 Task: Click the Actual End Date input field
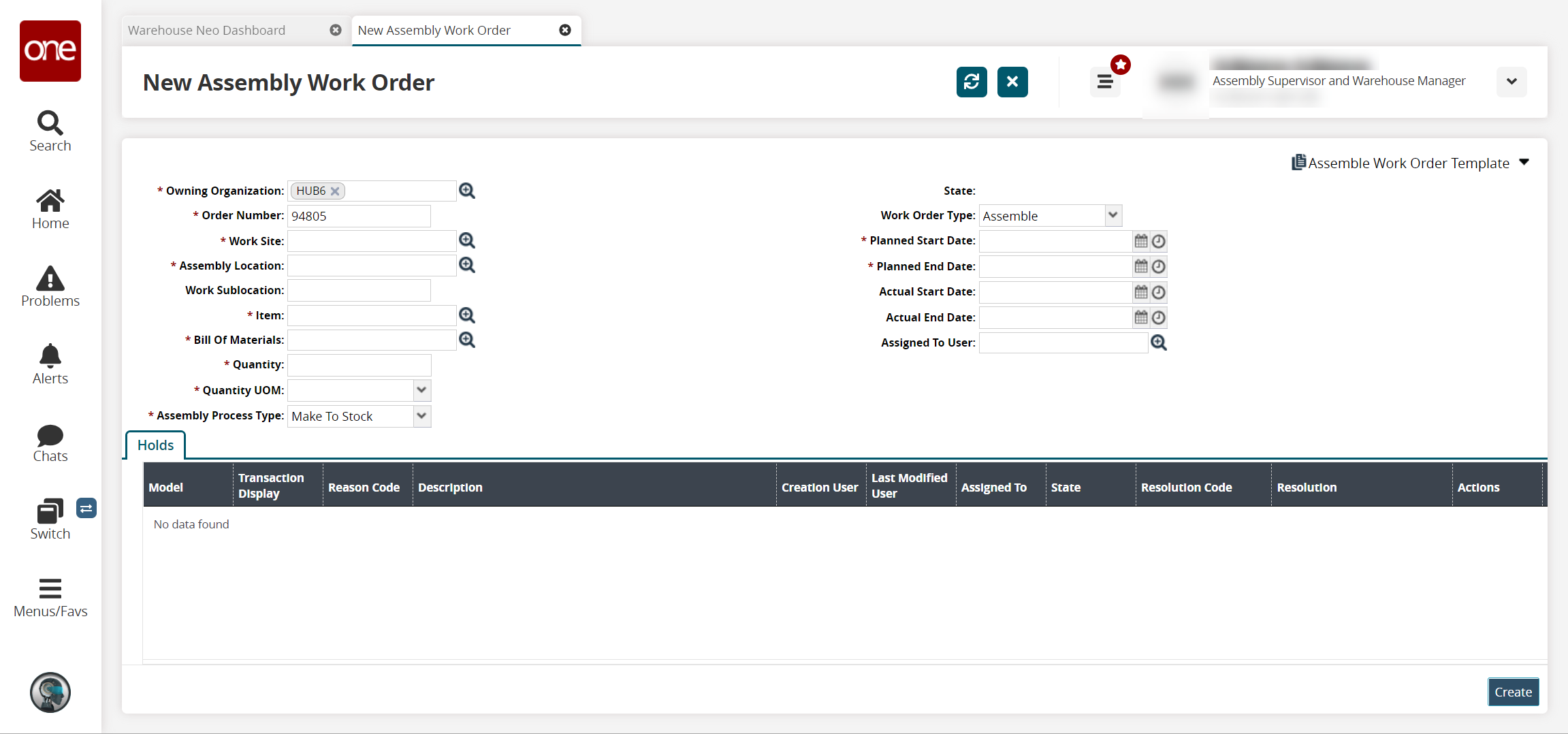click(x=1055, y=317)
